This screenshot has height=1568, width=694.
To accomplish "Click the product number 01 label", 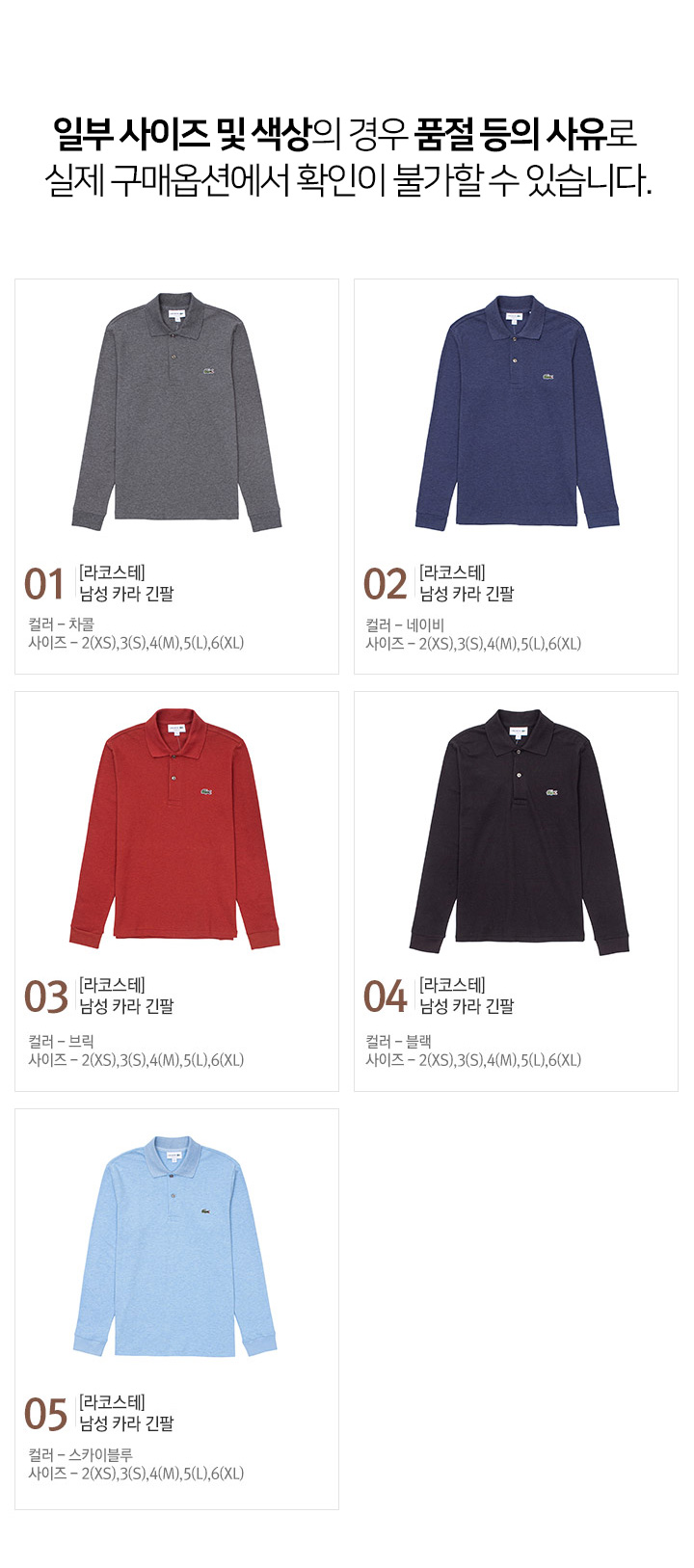I will (x=44, y=584).
